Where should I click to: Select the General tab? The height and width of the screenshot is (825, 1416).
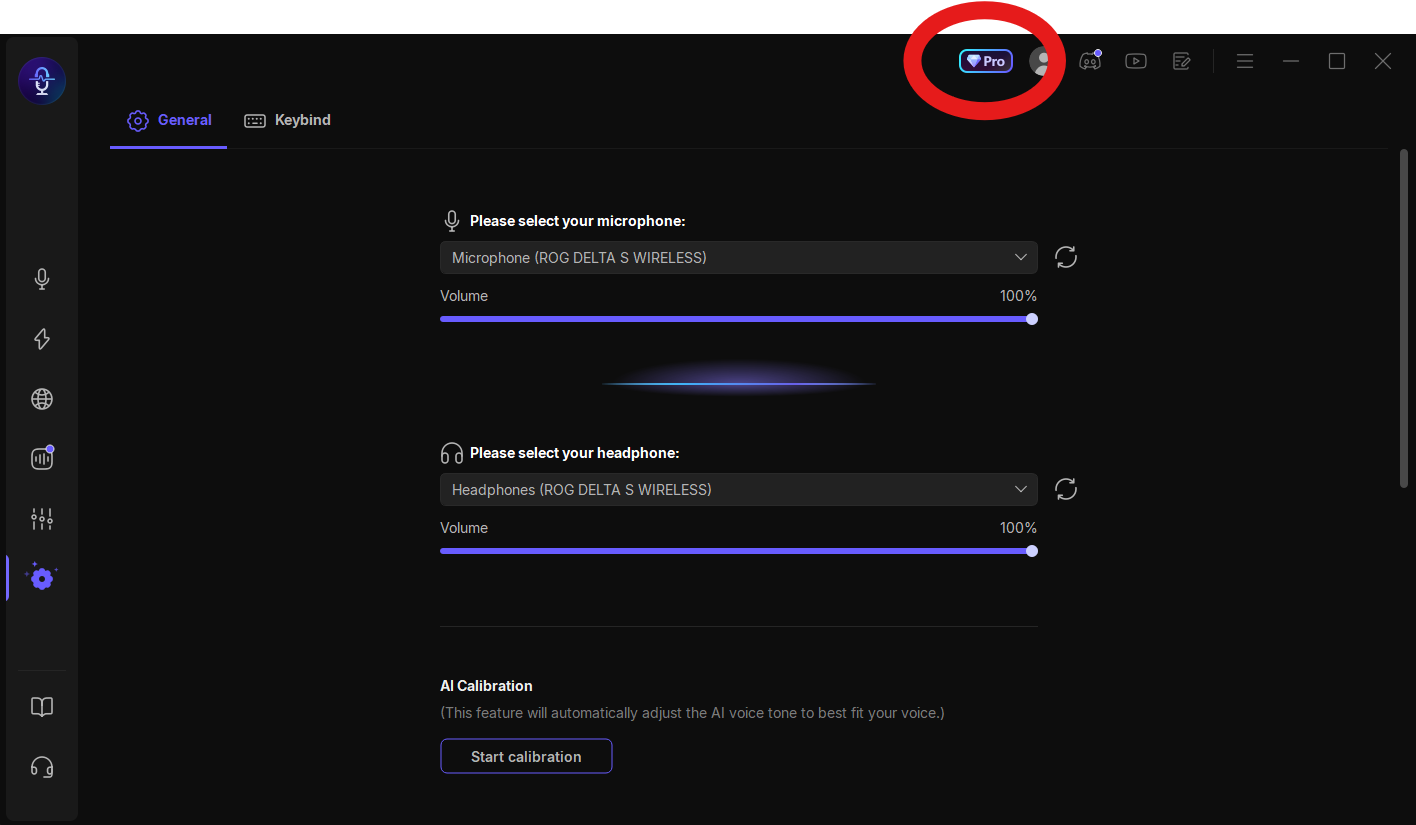169,120
